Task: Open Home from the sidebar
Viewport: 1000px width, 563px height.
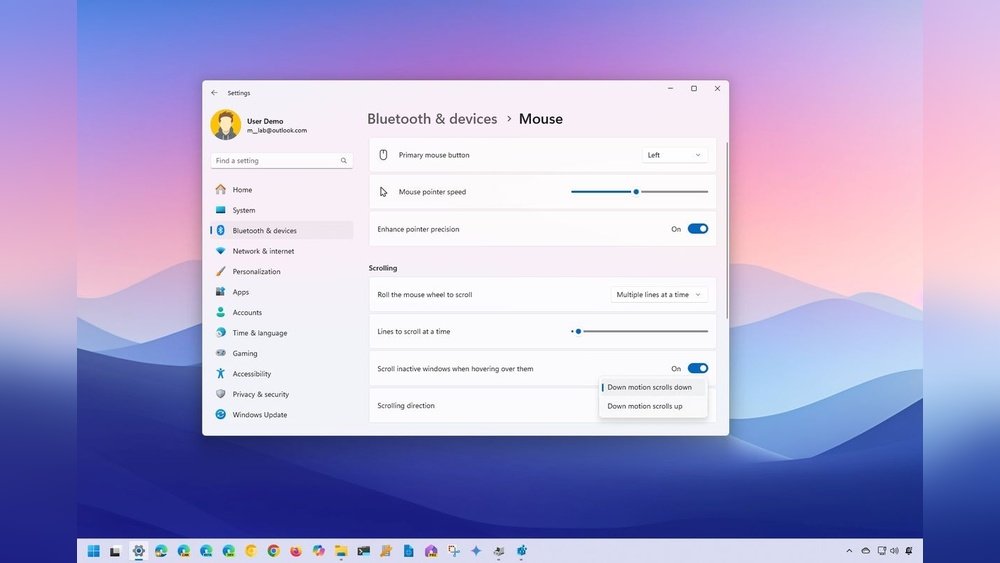Action: click(x=242, y=190)
